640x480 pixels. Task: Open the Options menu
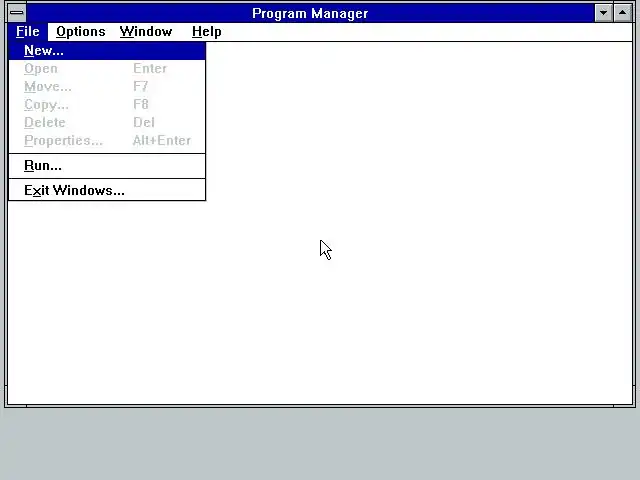coord(81,31)
